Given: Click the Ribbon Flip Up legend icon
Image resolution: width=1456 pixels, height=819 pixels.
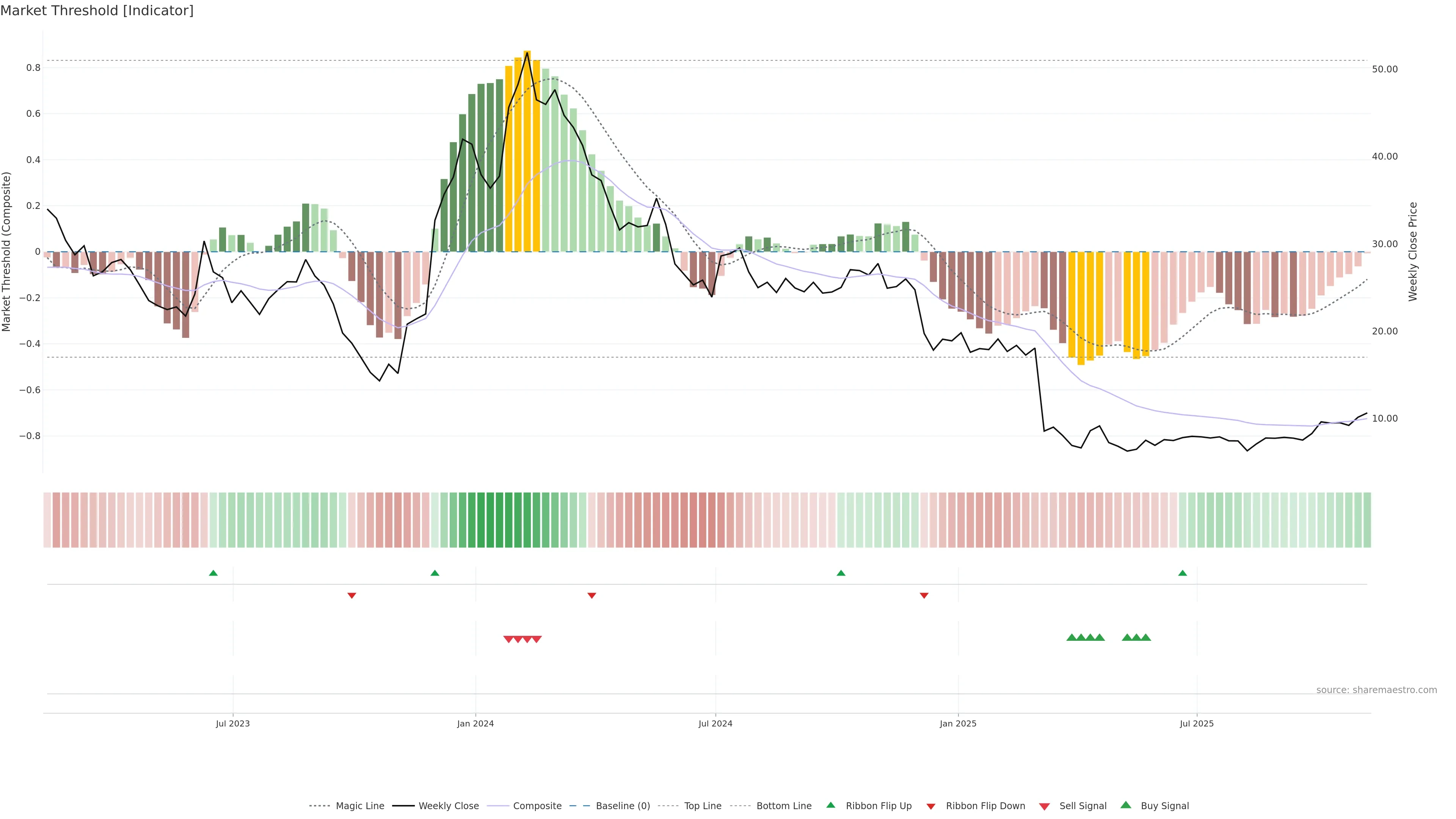Looking at the screenshot, I should tap(830, 805).
